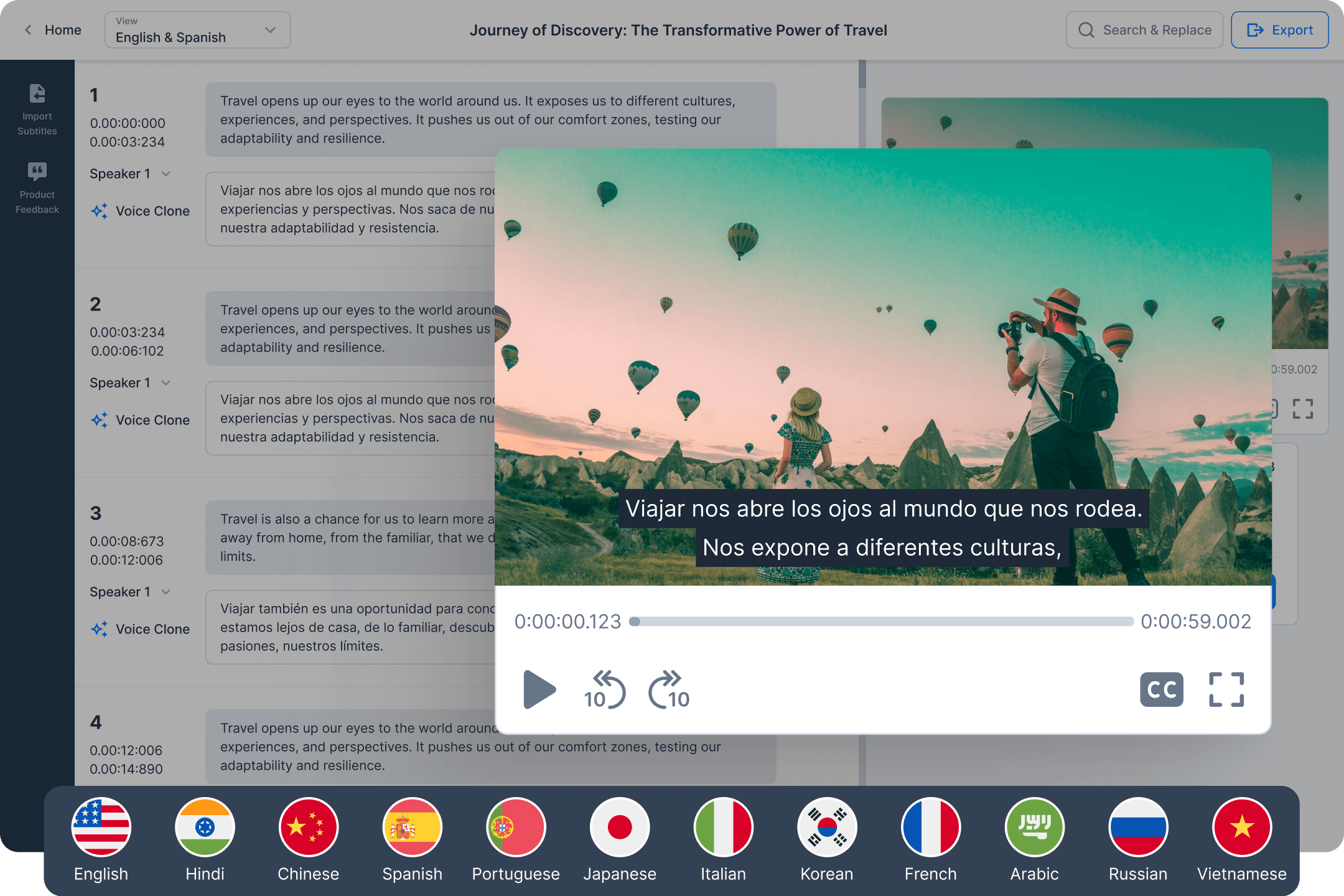
Task: Expand Speaker 1 dropdown on segment 3
Action: pyautogui.click(x=129, y=592)
